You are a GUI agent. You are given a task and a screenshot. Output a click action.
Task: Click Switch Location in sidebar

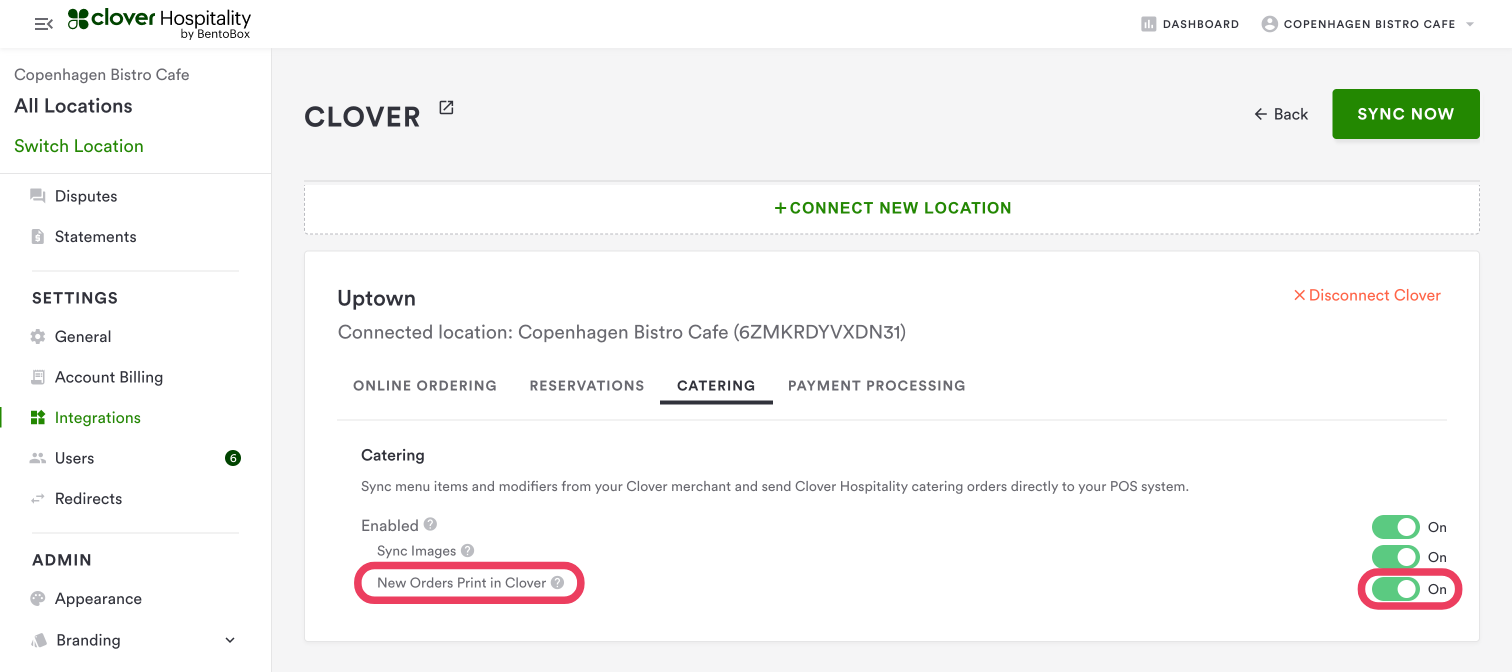tap(79, 146)
